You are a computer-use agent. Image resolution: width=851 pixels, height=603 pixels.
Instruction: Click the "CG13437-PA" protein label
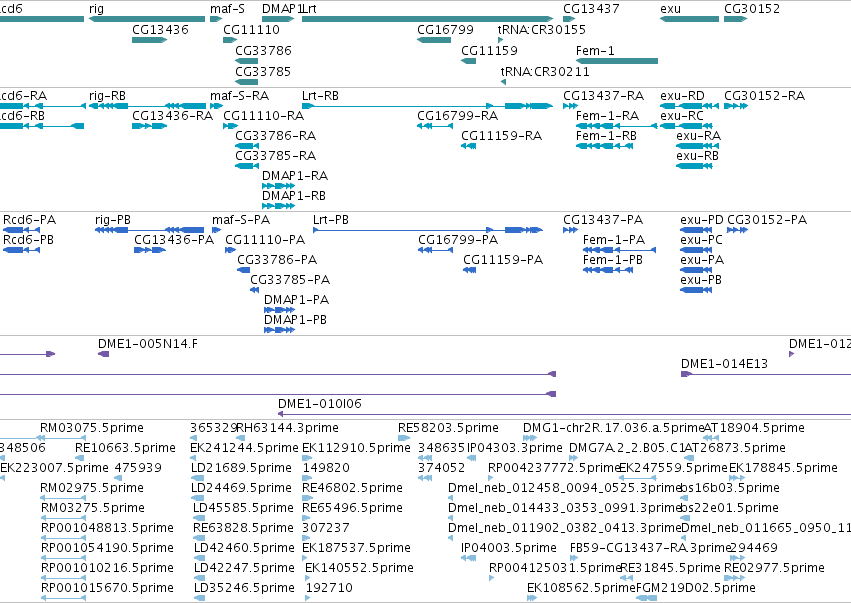(603, 220)
